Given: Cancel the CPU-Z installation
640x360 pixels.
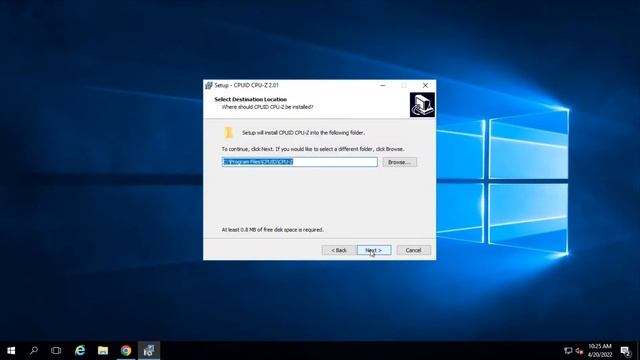Looking at the screenshot, I should (413, 250).
